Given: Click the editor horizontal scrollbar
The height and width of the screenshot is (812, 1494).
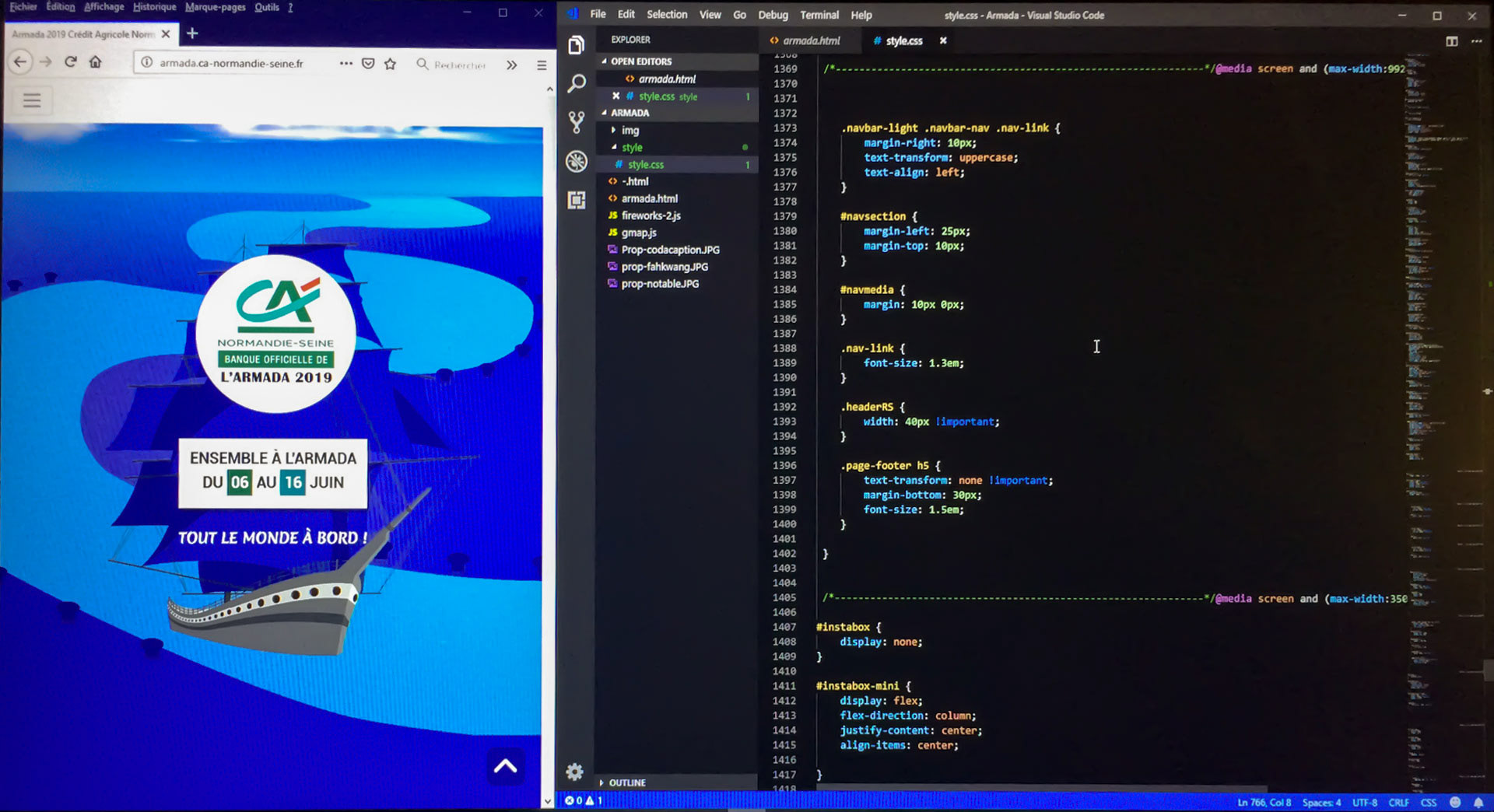Looking at the screenshot, I should [1043, 788].
